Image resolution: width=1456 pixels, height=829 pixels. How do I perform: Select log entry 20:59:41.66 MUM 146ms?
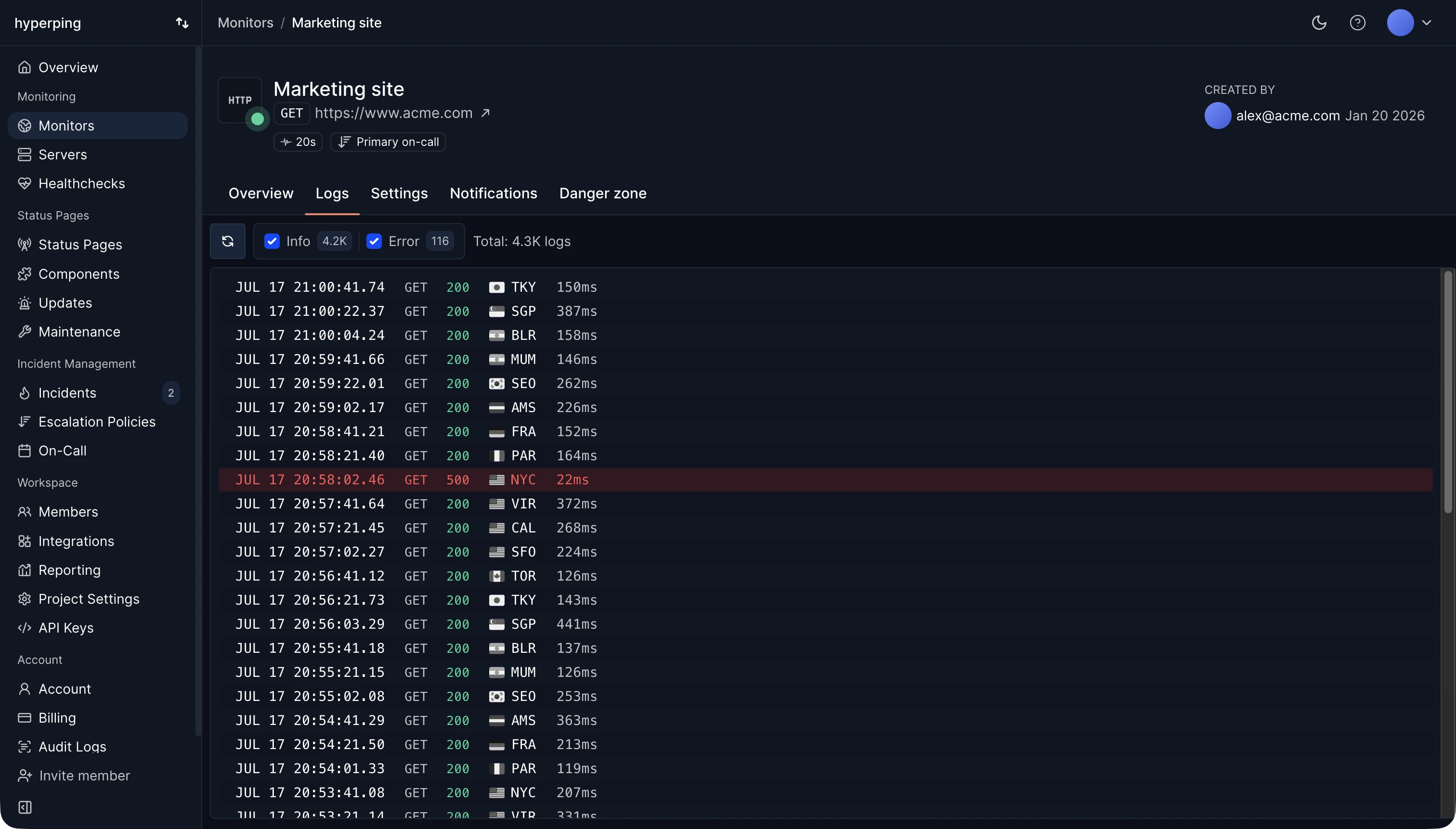825,359
